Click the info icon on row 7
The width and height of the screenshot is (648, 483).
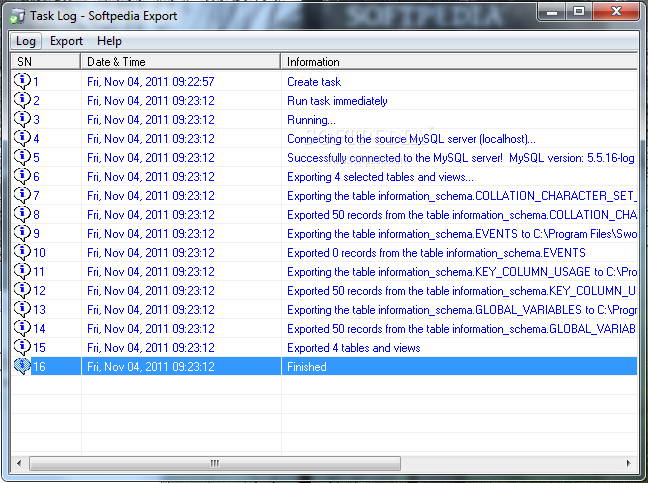pos(22,195)
